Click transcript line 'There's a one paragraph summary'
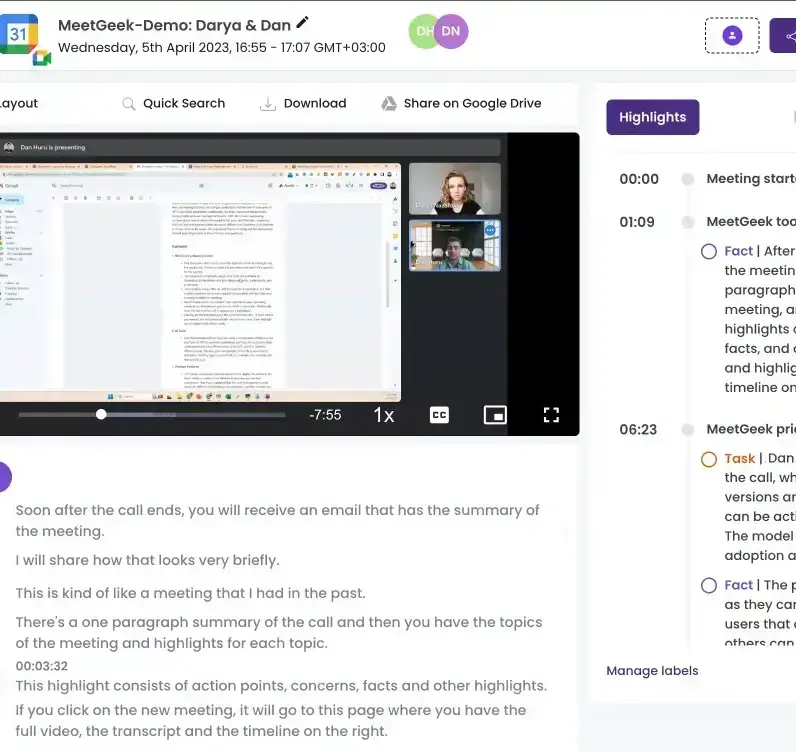The width and height of the screenshot is (796, 752). click(279, 633)
